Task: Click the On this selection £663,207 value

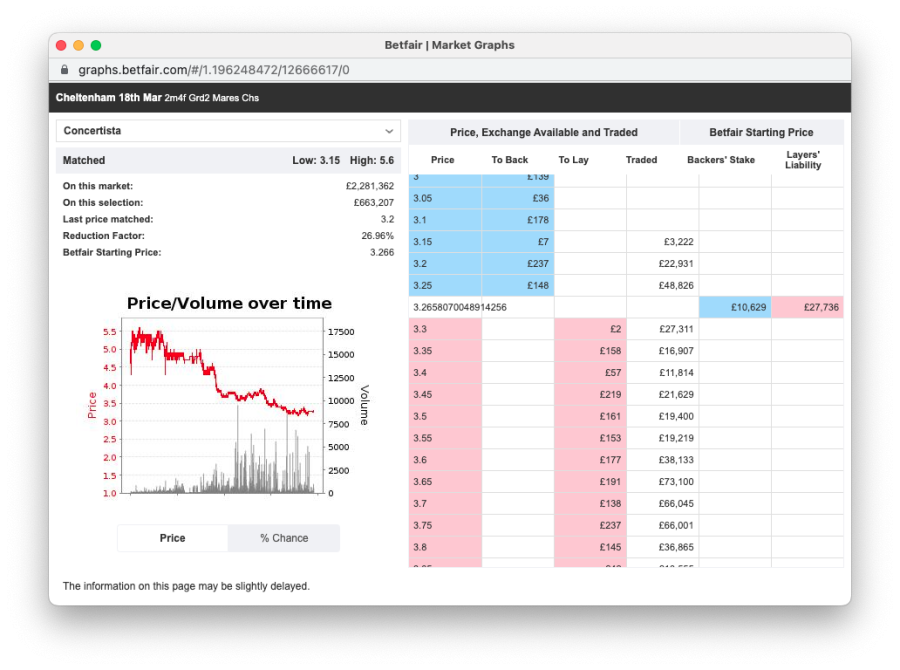Action: coord(374,203)
